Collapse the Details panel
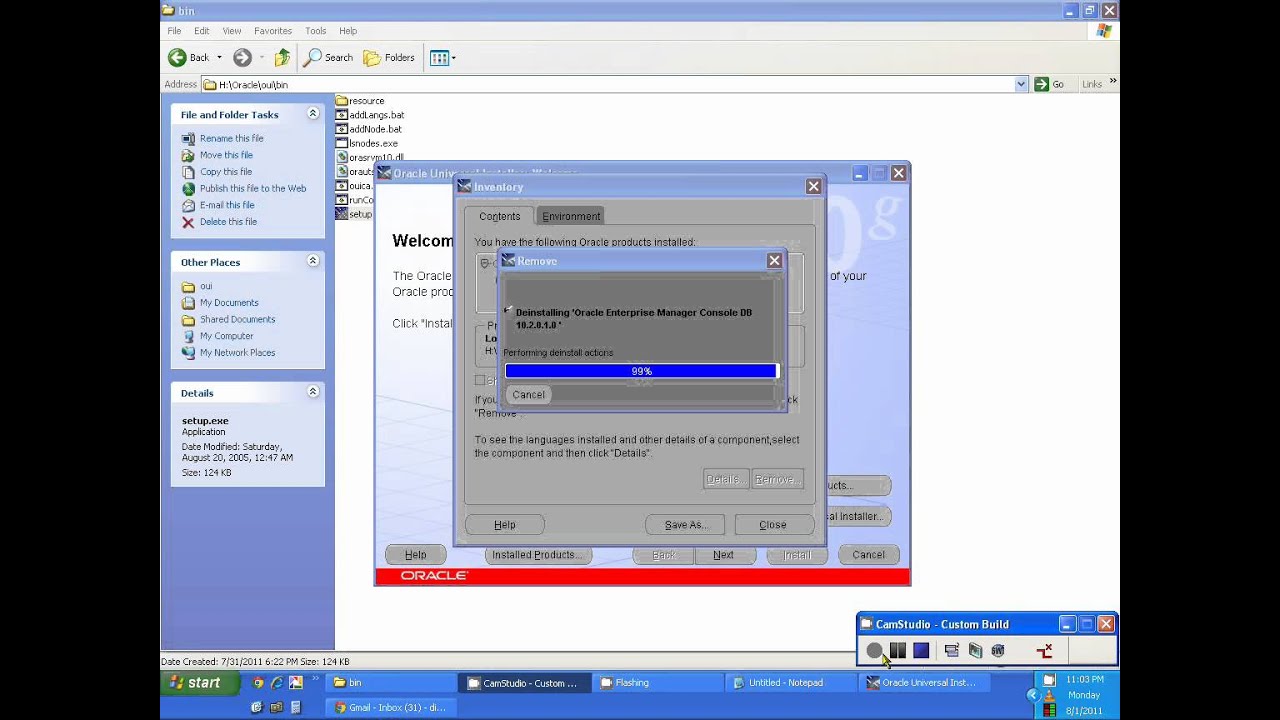Image resolution: width=1280 pixels, height=720 pixels. coord(313,392)
